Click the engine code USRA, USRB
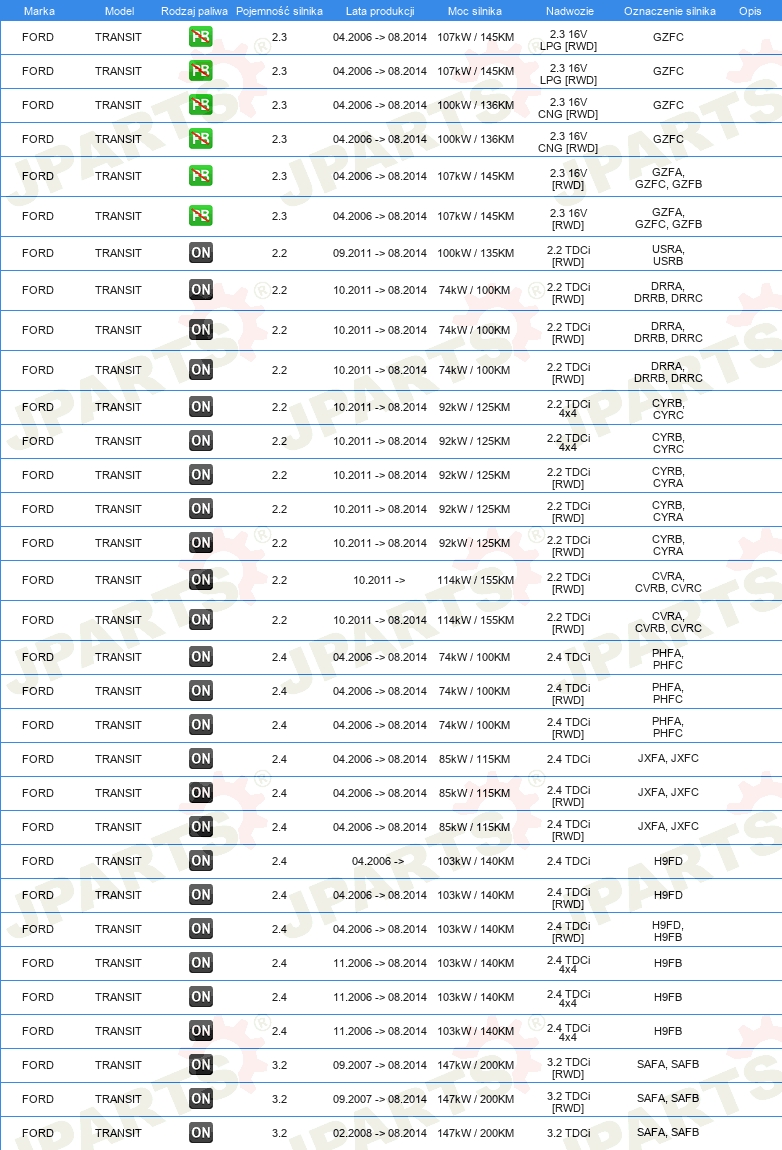 point(668,255)
